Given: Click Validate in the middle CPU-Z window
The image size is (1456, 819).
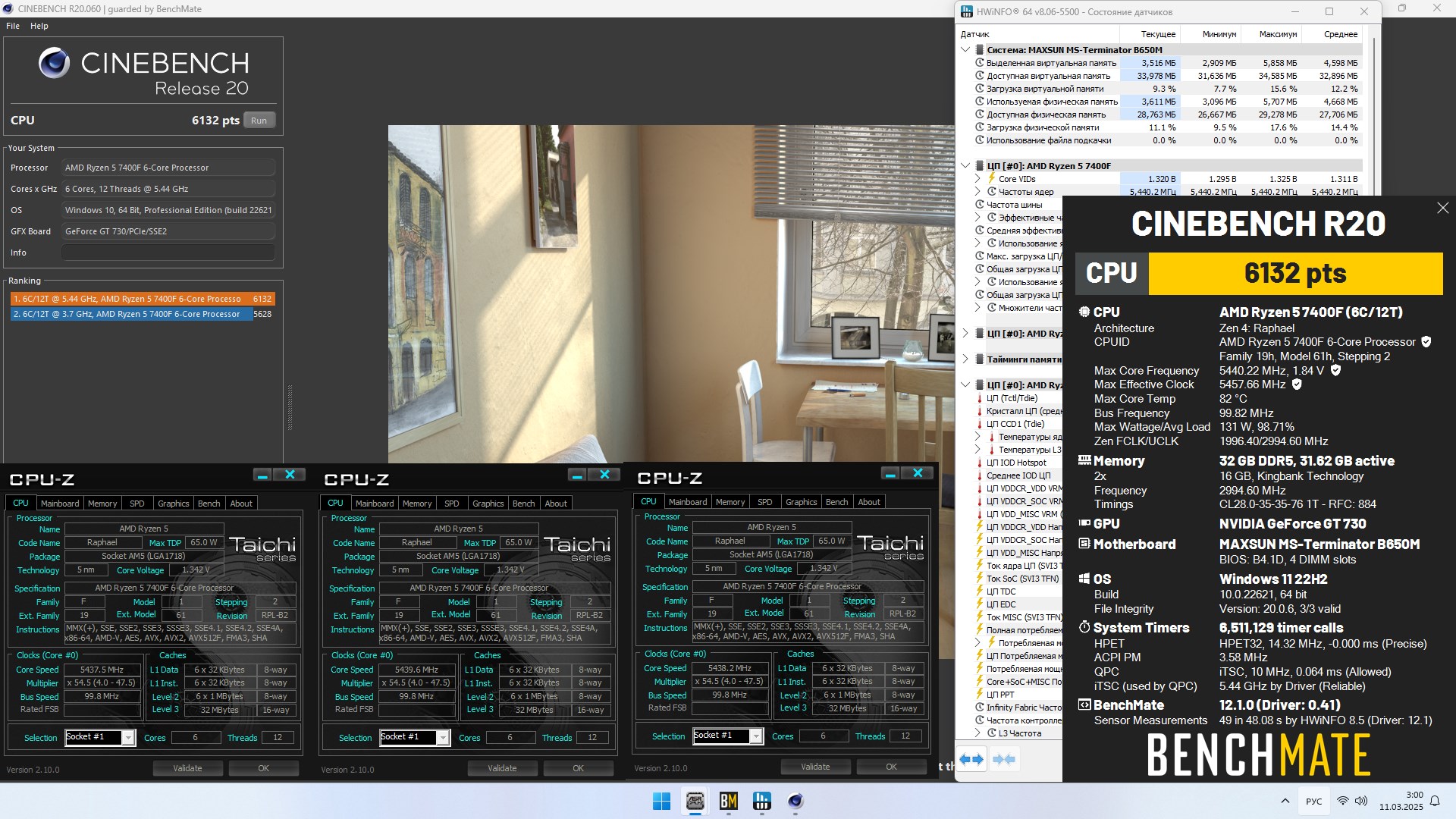Looking at the screenshot, I should point(502,768).
